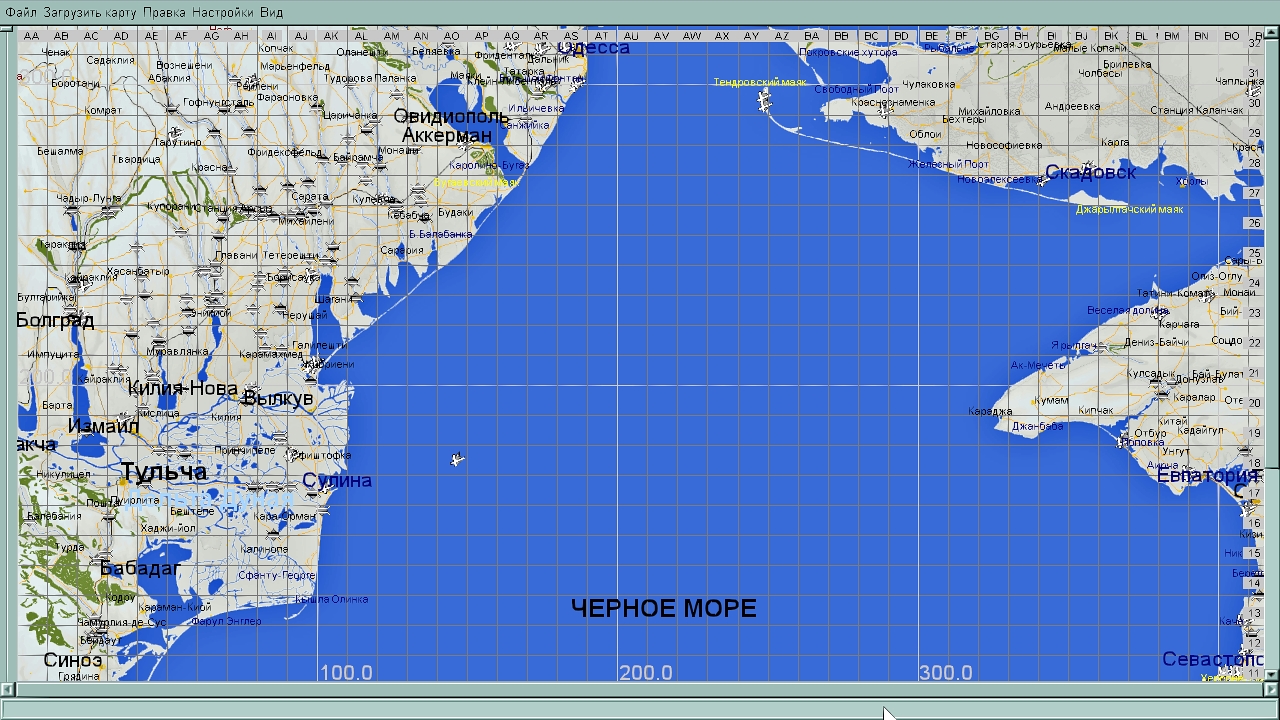Click the 100.0 grid coordinate label
This screenshot has width=1280, height=720.
(346, 673)
